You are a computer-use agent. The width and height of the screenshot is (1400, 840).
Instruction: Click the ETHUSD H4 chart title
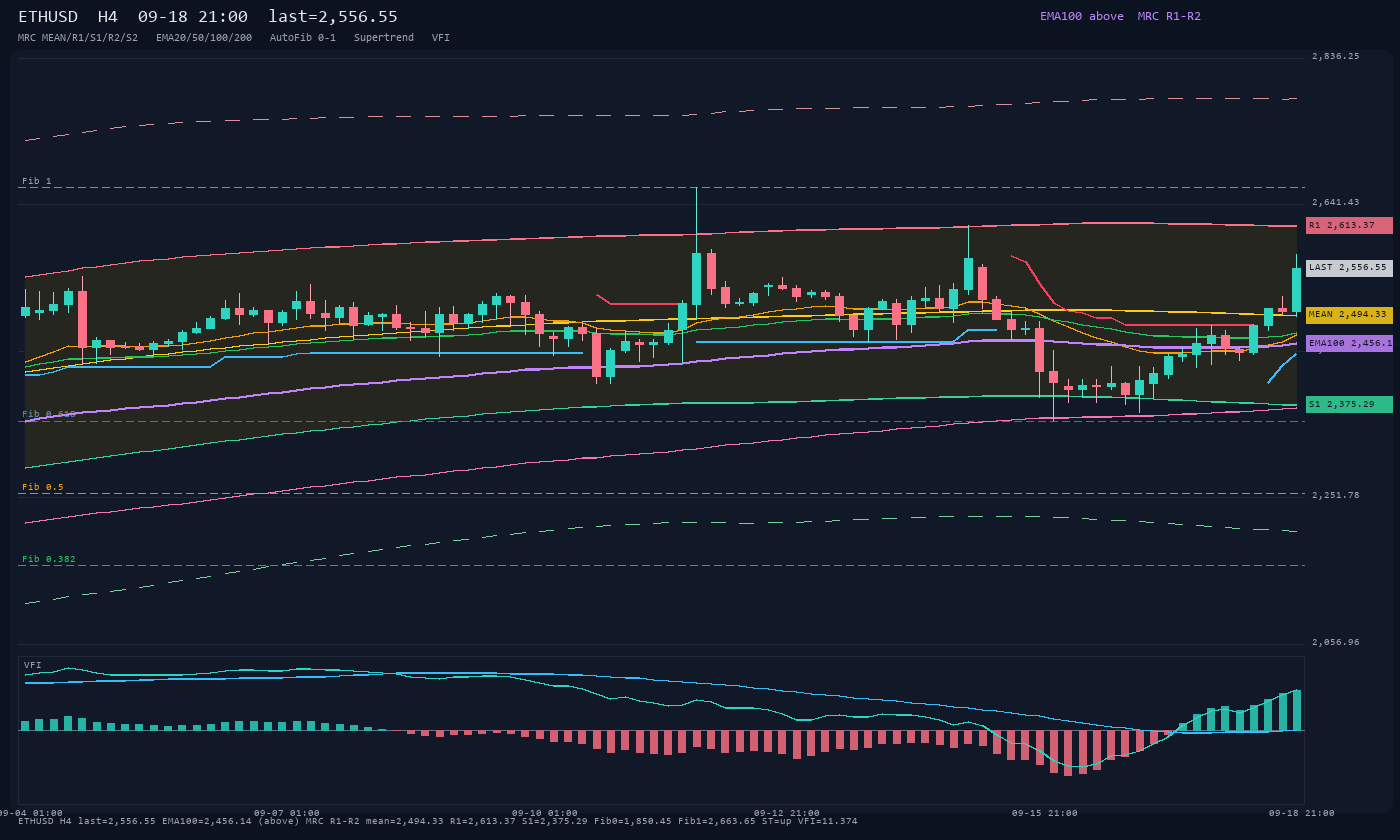pos(208,16)
